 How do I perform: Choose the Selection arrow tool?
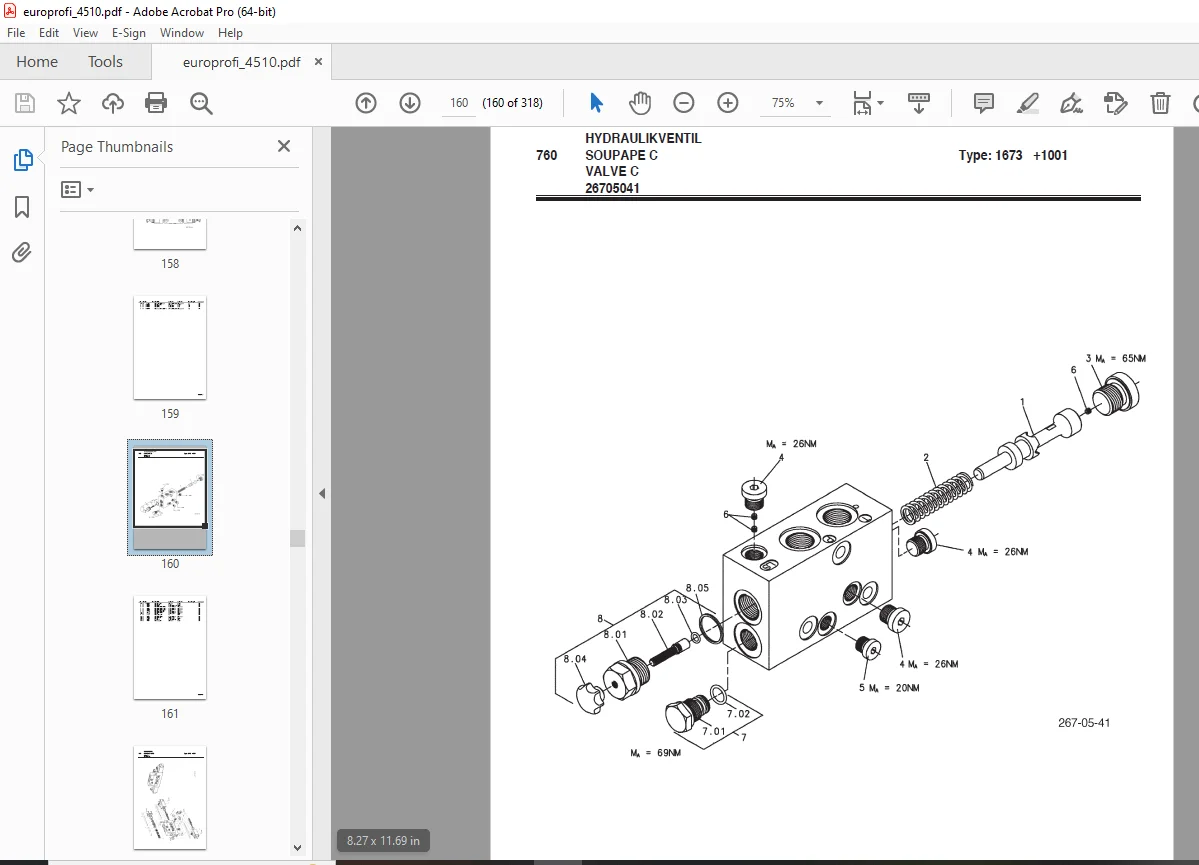(x=596, y=102)
